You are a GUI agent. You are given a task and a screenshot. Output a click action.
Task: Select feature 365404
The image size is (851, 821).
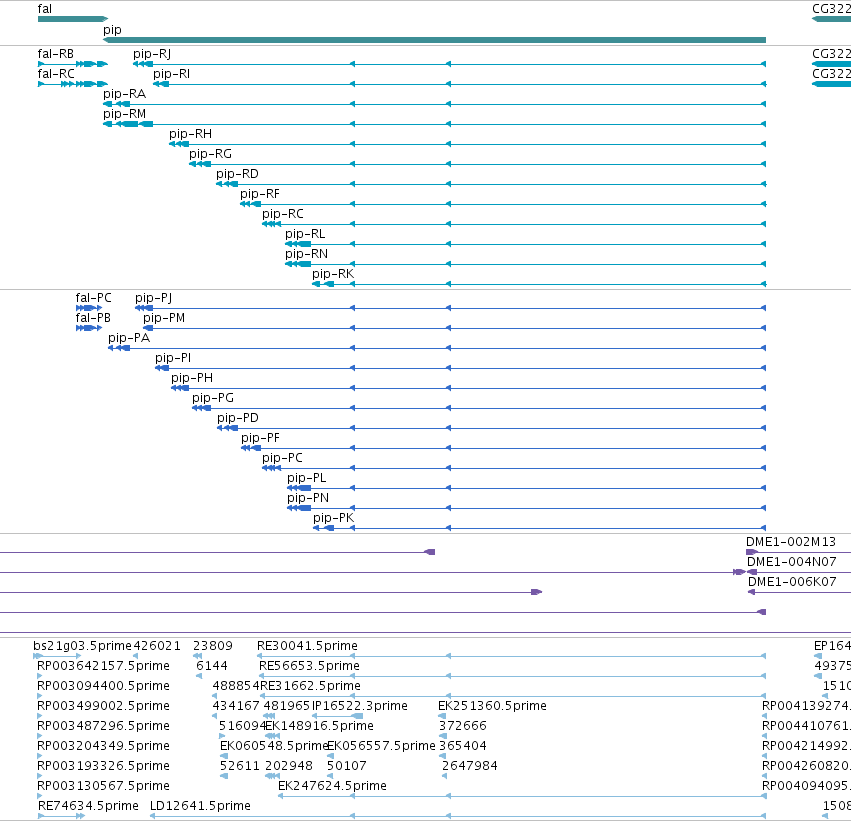point(462,747)
